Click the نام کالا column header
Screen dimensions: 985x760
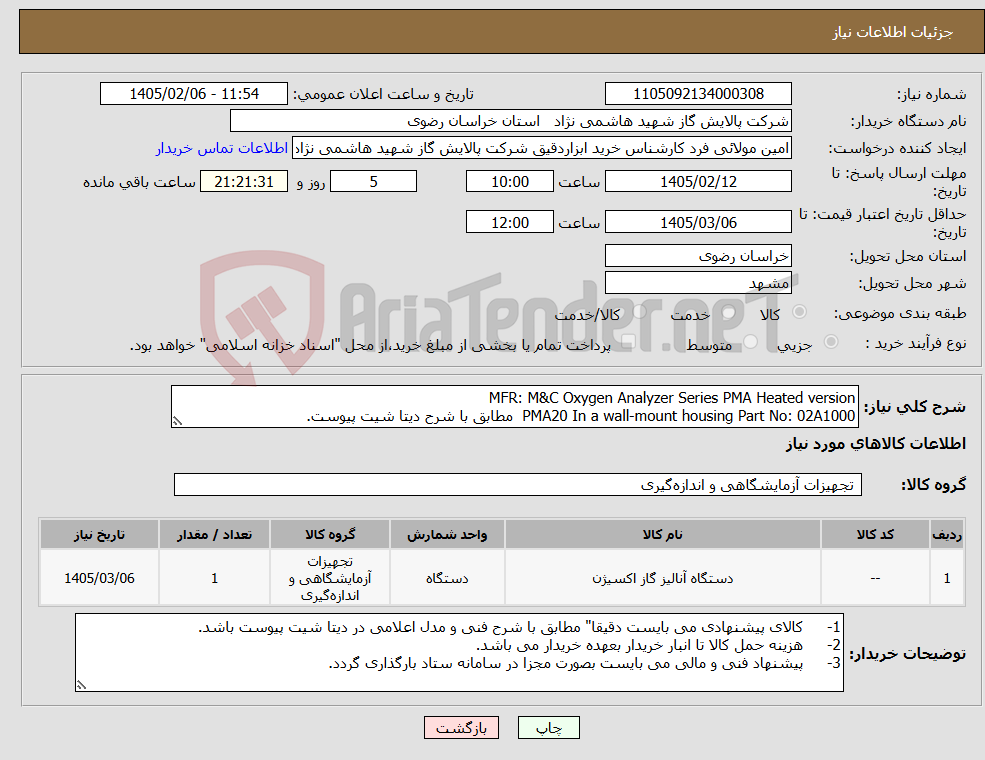click(x=662, y=535)
